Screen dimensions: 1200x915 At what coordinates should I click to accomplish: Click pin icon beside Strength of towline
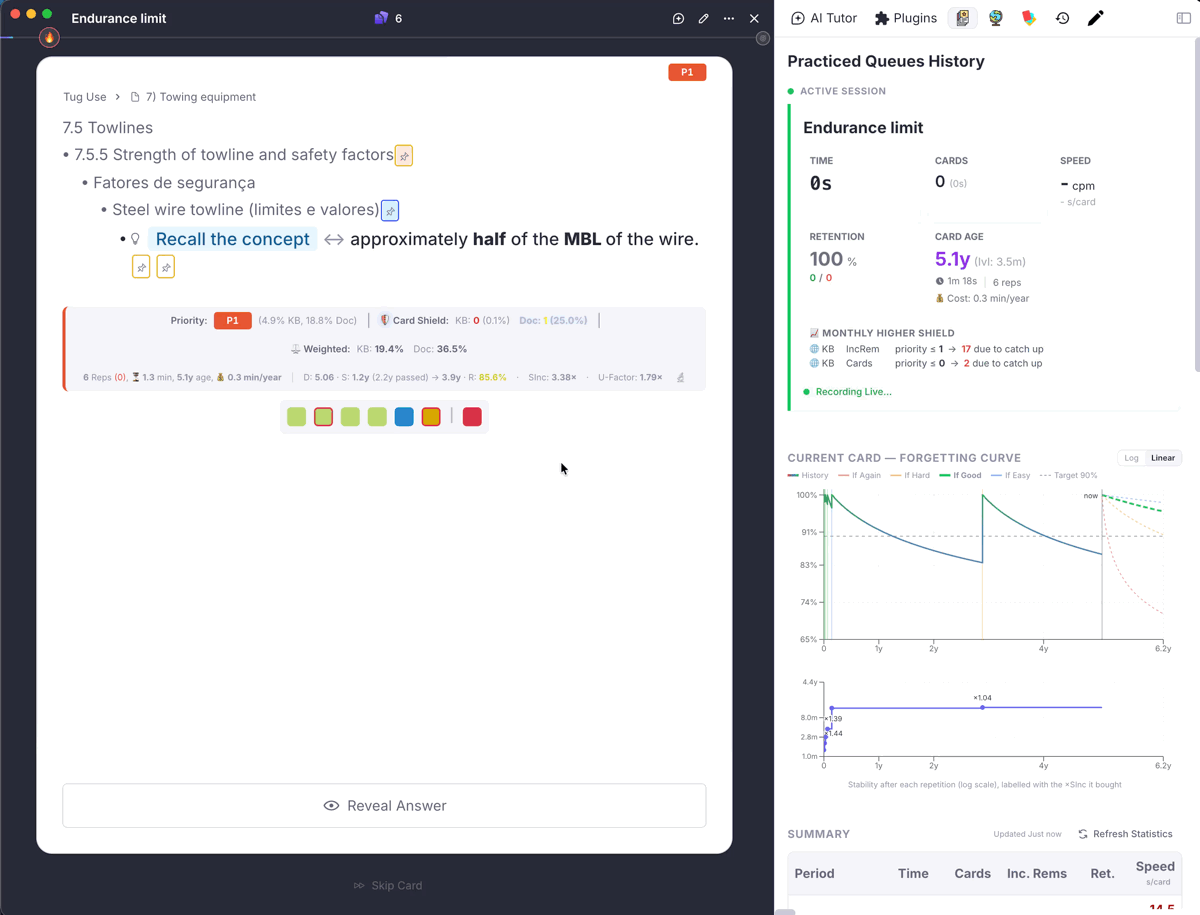(x=404, y=156)
